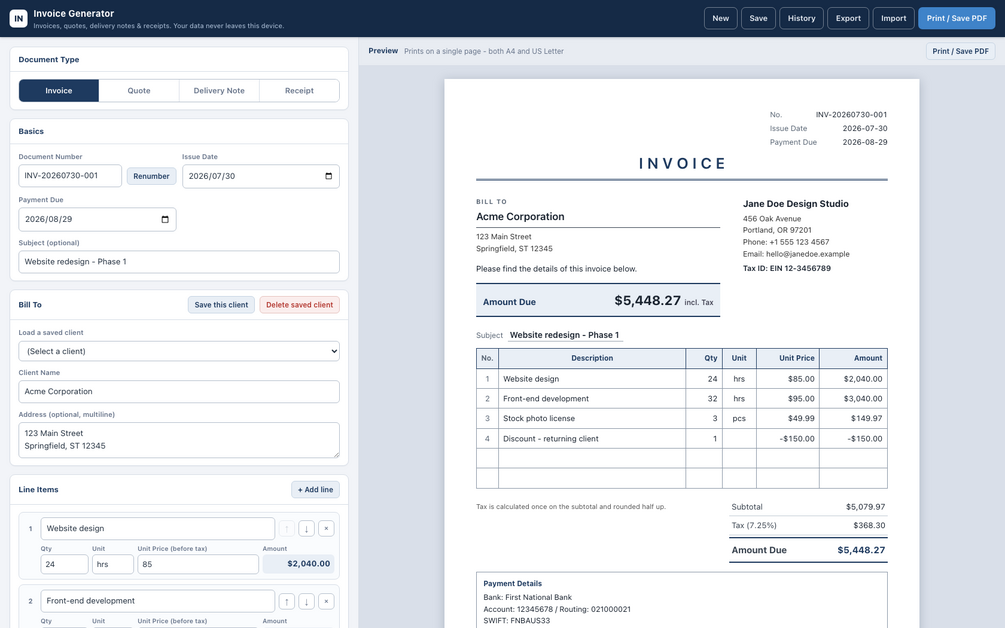Click Export in the header
The image size is (1005, 628).
click(x=848, y=18)
